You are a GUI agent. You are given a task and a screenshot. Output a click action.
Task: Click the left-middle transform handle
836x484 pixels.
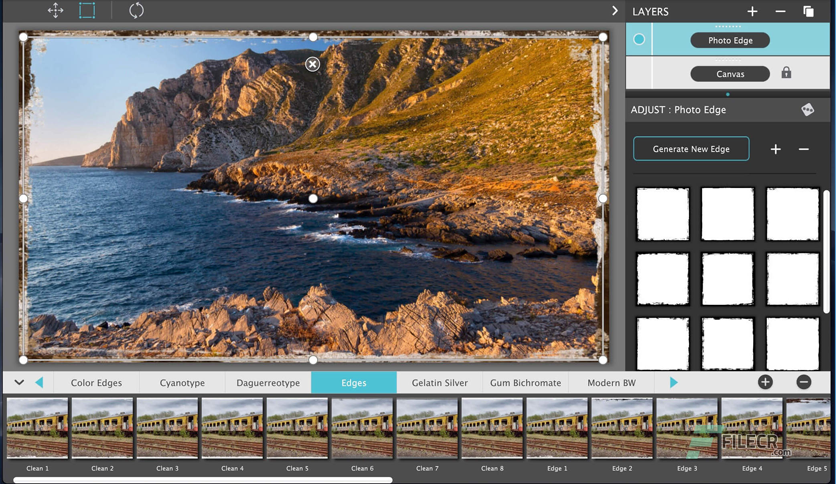(x=23, y=198)
